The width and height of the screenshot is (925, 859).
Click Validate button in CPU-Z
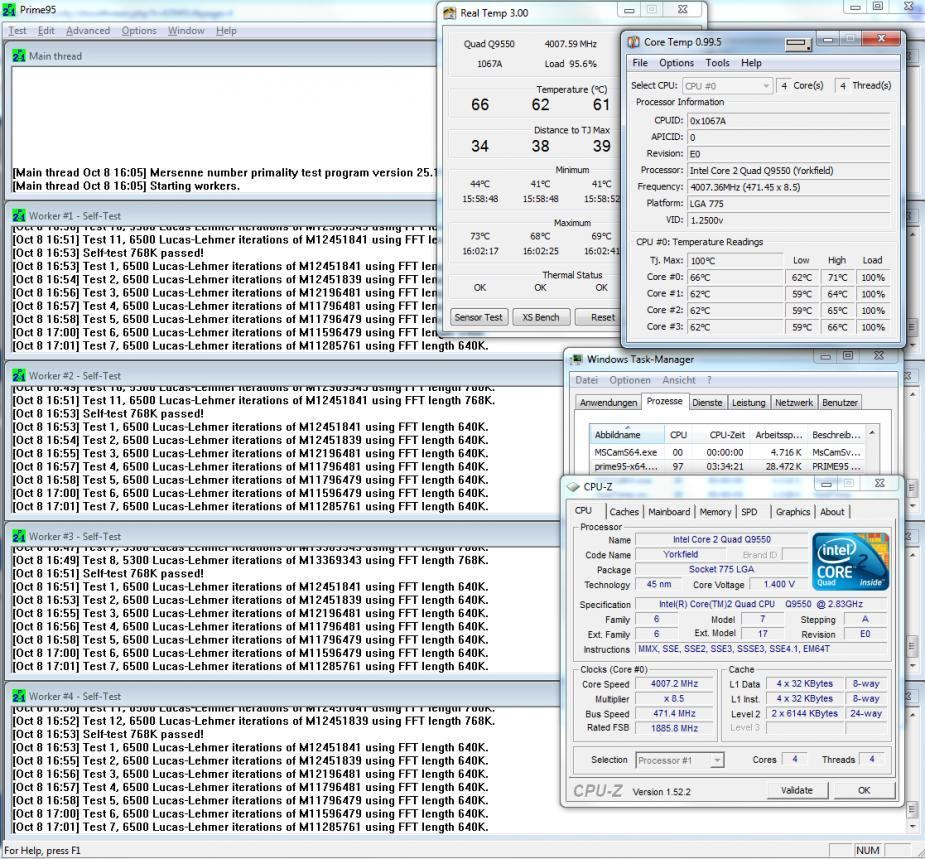tap(797, 790)
